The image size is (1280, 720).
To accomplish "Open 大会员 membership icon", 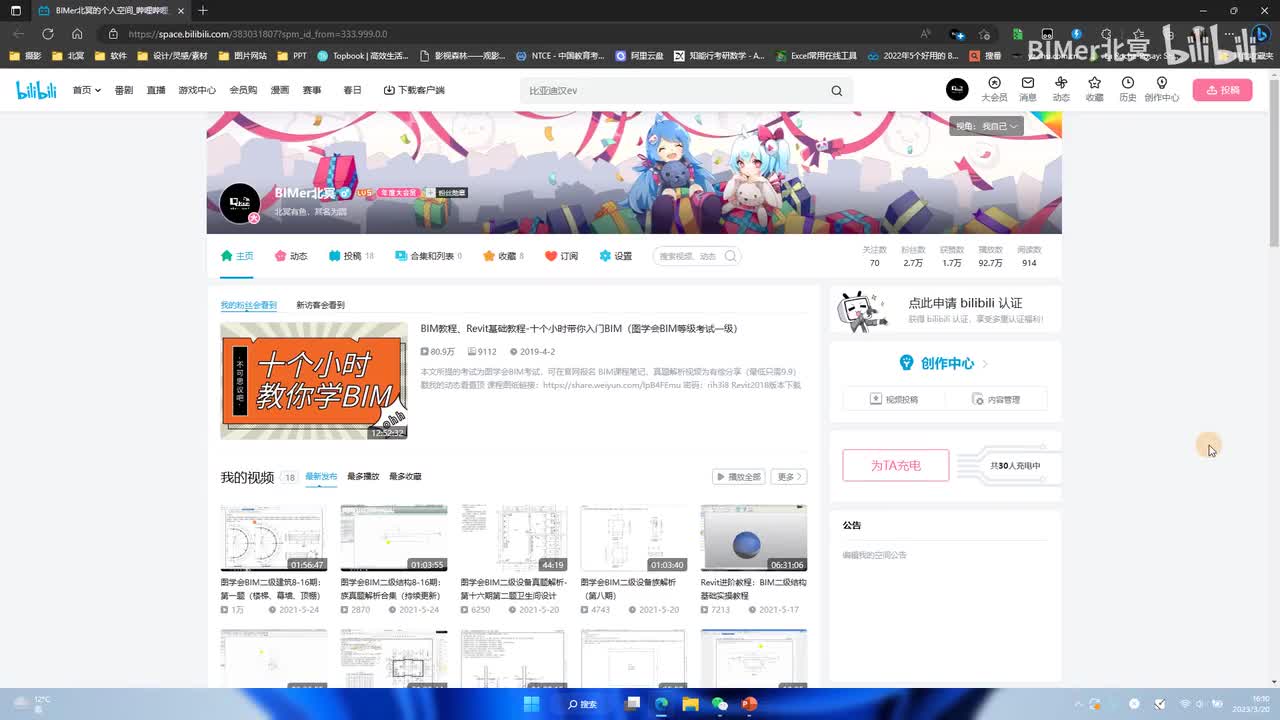I will pyautogui.click(x=994, y=89).
